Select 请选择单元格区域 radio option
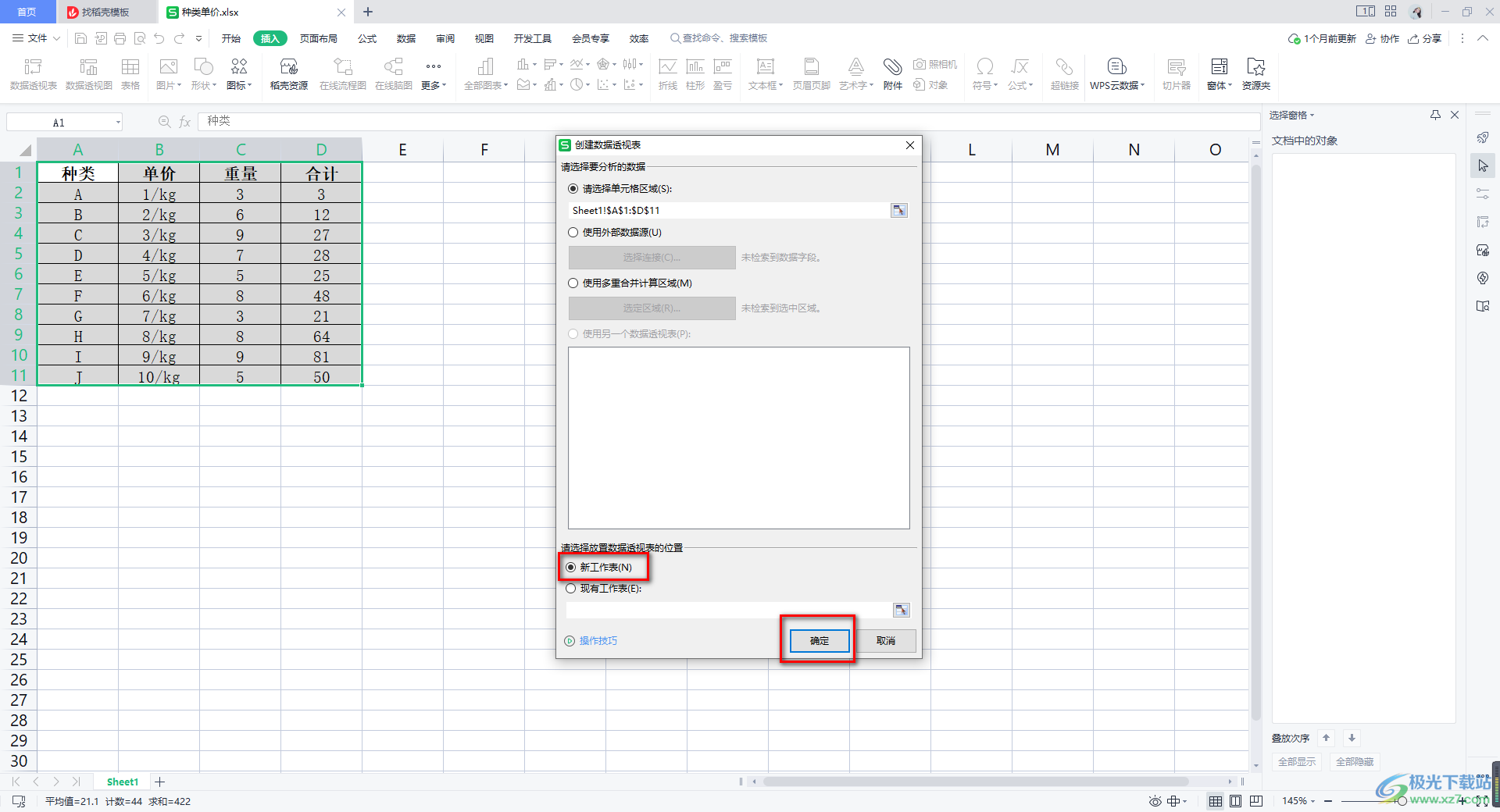 [x=573, y=188]
